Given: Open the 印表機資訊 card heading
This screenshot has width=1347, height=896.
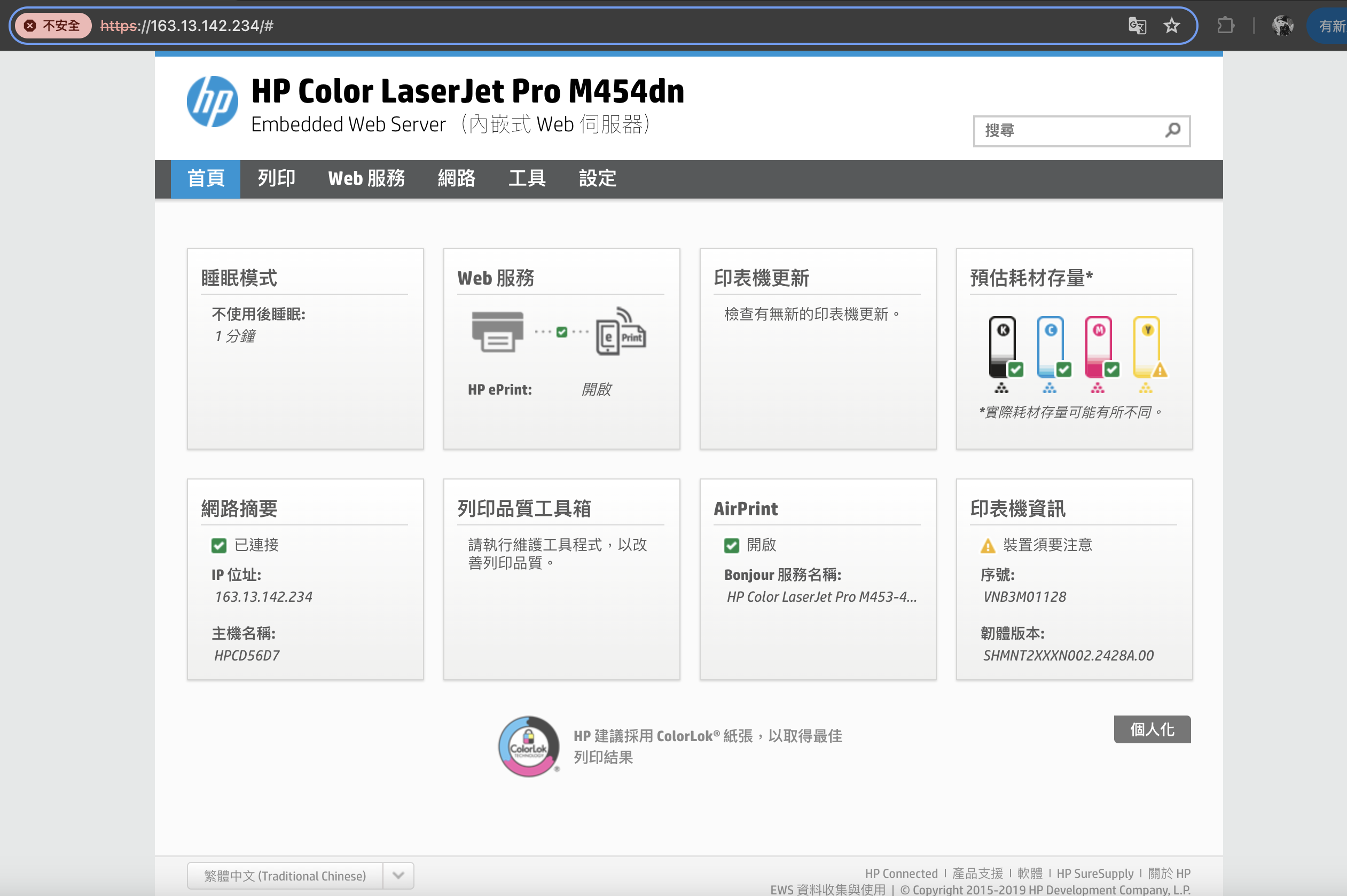Looking at the screenshot, I should [x=1018, y=508].
